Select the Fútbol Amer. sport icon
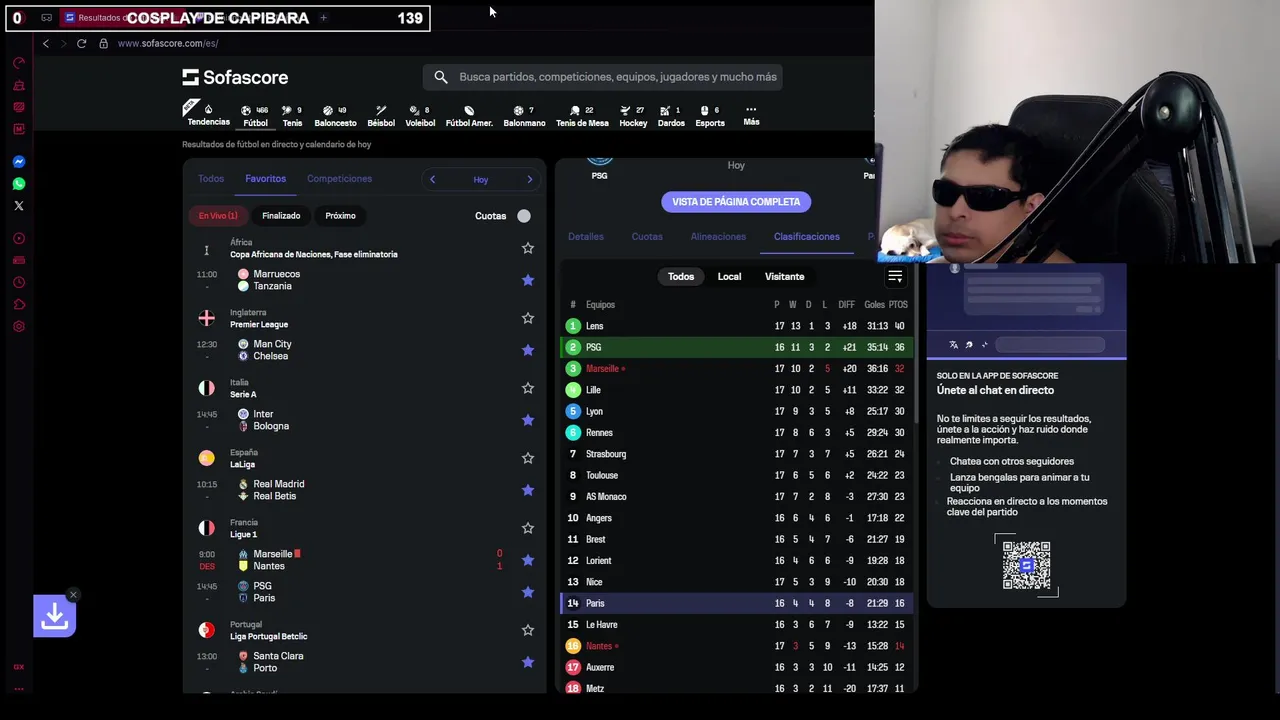 469,116
